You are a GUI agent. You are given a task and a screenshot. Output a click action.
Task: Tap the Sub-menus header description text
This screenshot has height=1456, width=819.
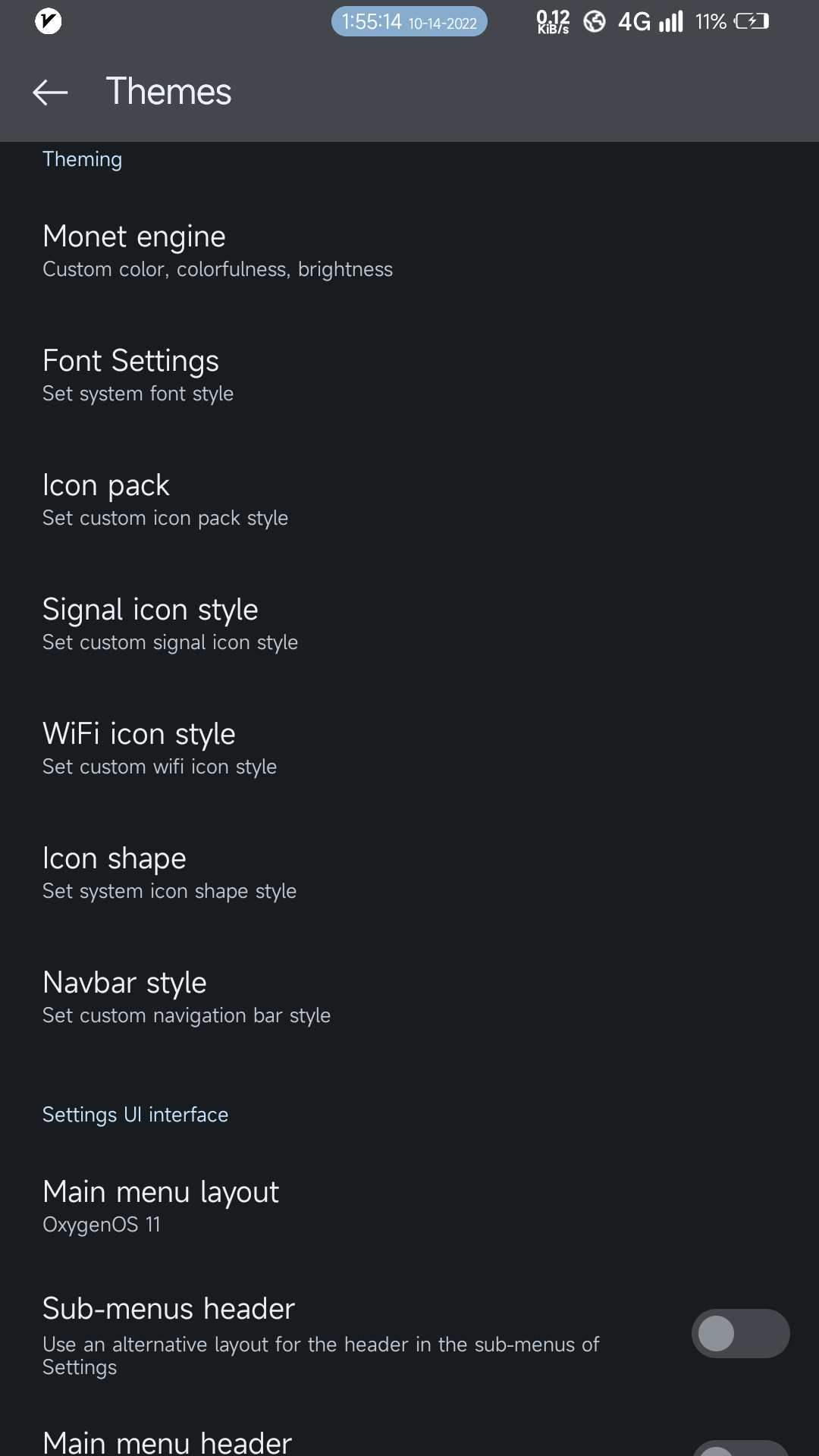(321, 1355)
